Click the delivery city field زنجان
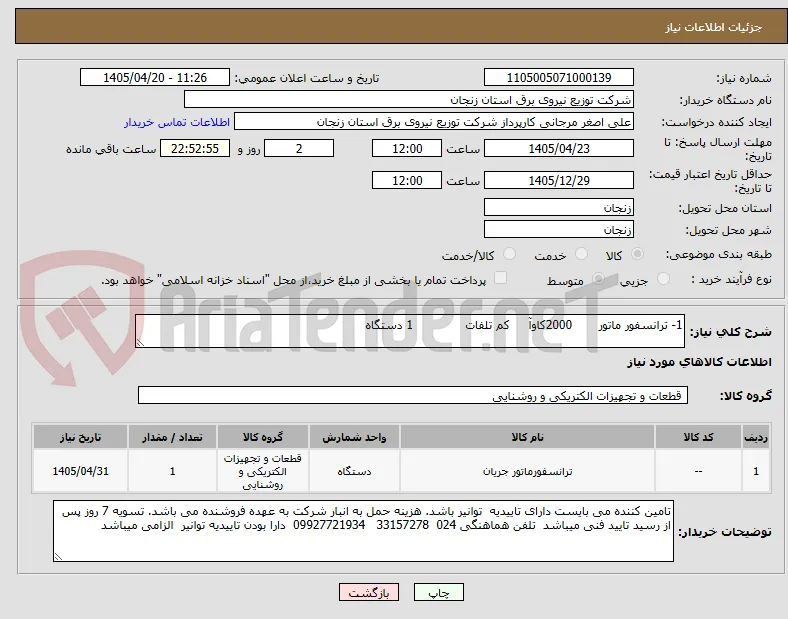 pos(559,229)
